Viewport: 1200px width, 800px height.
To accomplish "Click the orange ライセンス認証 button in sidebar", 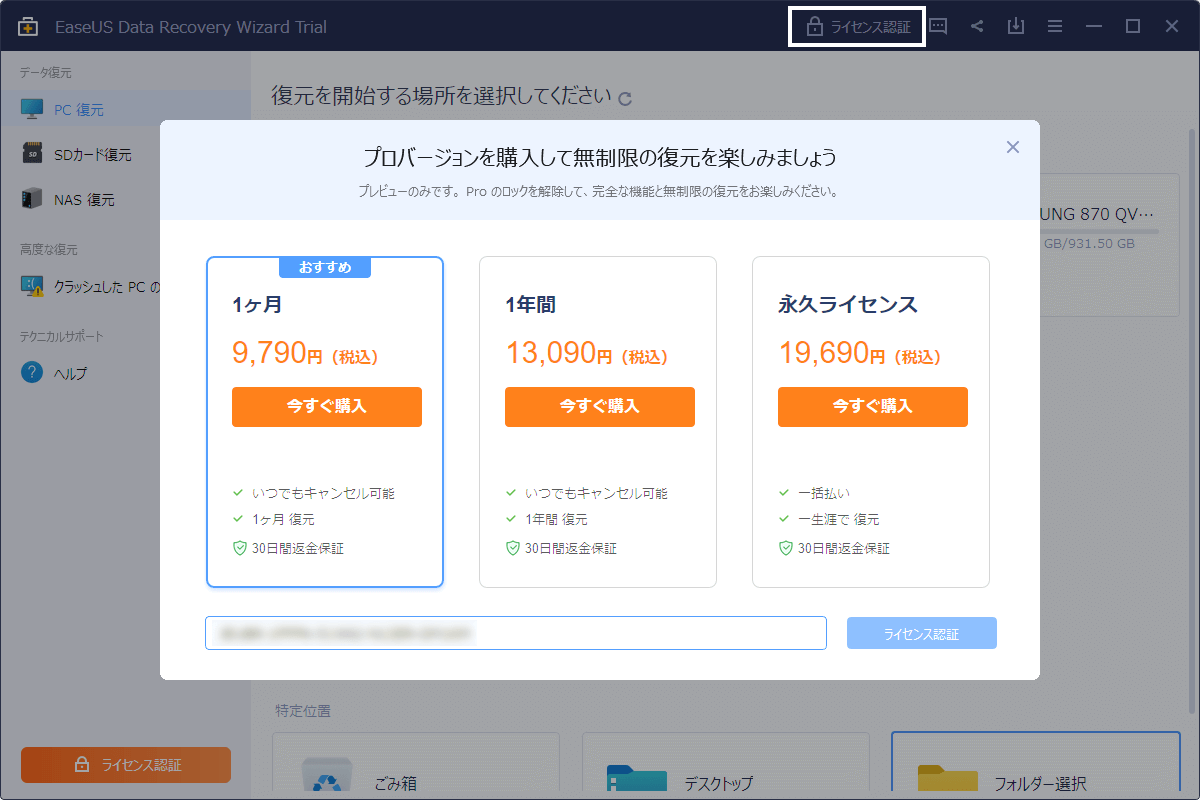I will 126,765.
